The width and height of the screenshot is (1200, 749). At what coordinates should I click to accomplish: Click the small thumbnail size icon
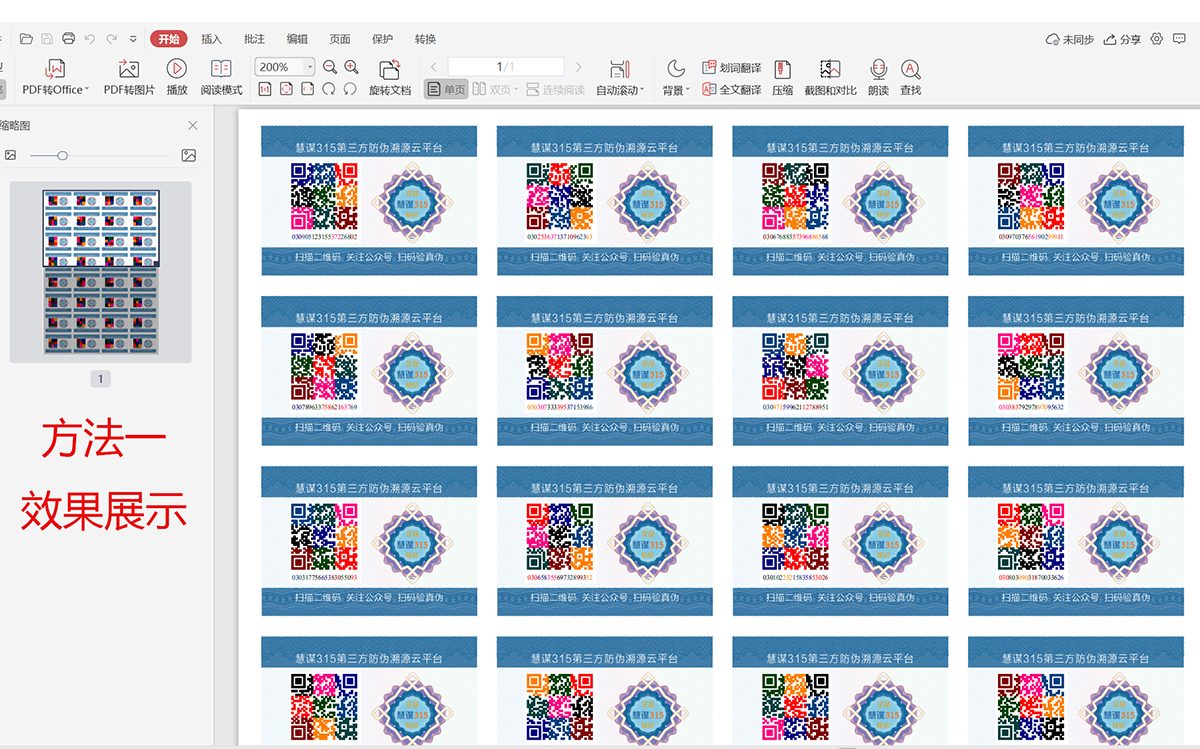pyautogui.click(x=10, y=155)
